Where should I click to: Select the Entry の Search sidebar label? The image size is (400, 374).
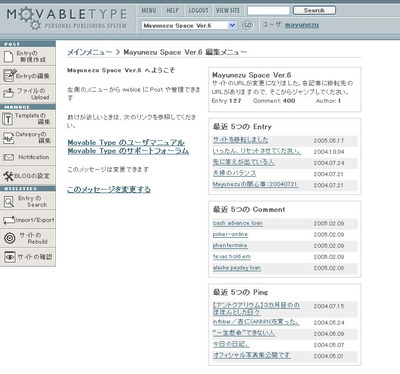(x=33, y=201)
